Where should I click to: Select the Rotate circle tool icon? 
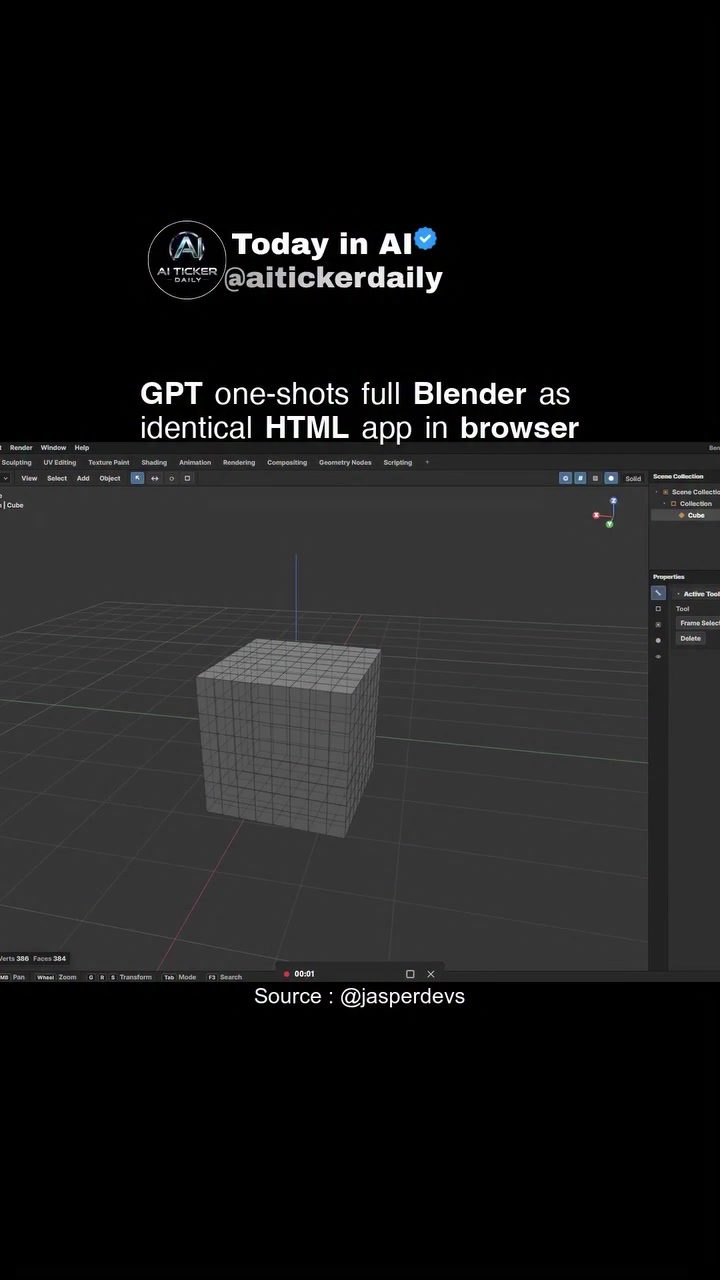click(x=171, y=478)
